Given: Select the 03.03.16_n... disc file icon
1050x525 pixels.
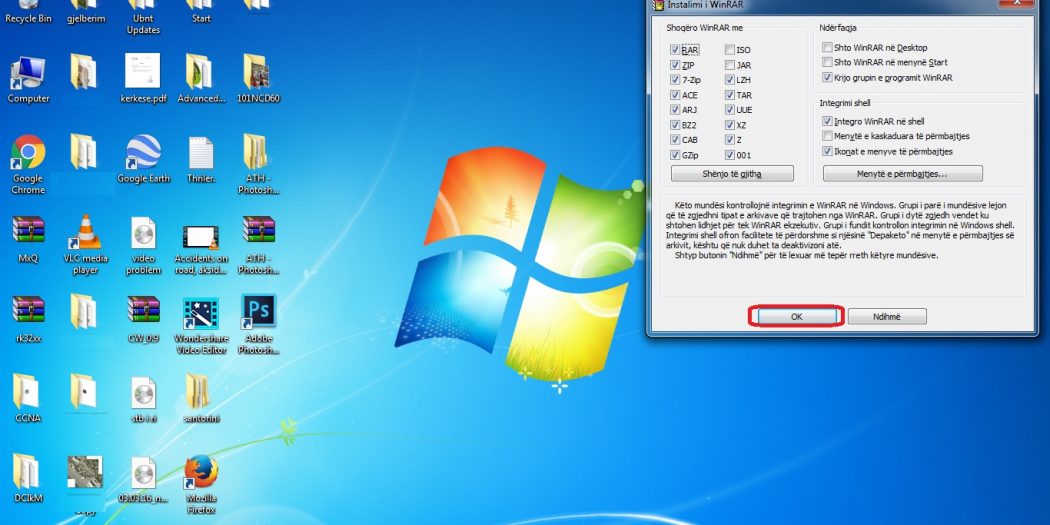Looking at the screenshot, I should click(143, 480).
